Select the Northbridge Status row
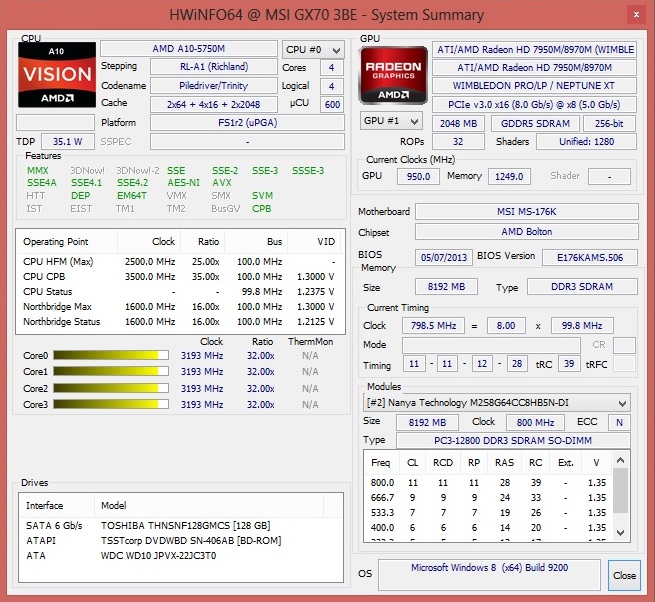 [180, 322]
